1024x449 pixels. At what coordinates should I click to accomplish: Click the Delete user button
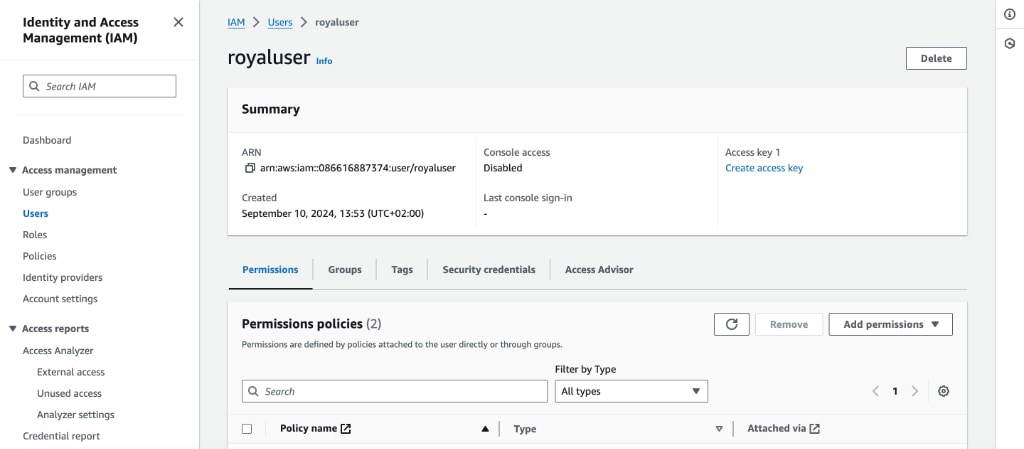936,58
